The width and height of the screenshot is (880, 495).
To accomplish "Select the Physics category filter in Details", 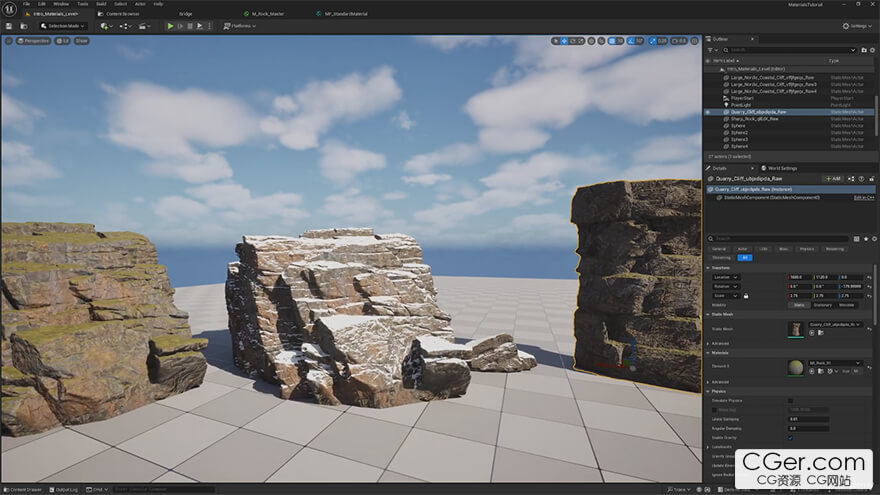I will click(x=806, y=249).
